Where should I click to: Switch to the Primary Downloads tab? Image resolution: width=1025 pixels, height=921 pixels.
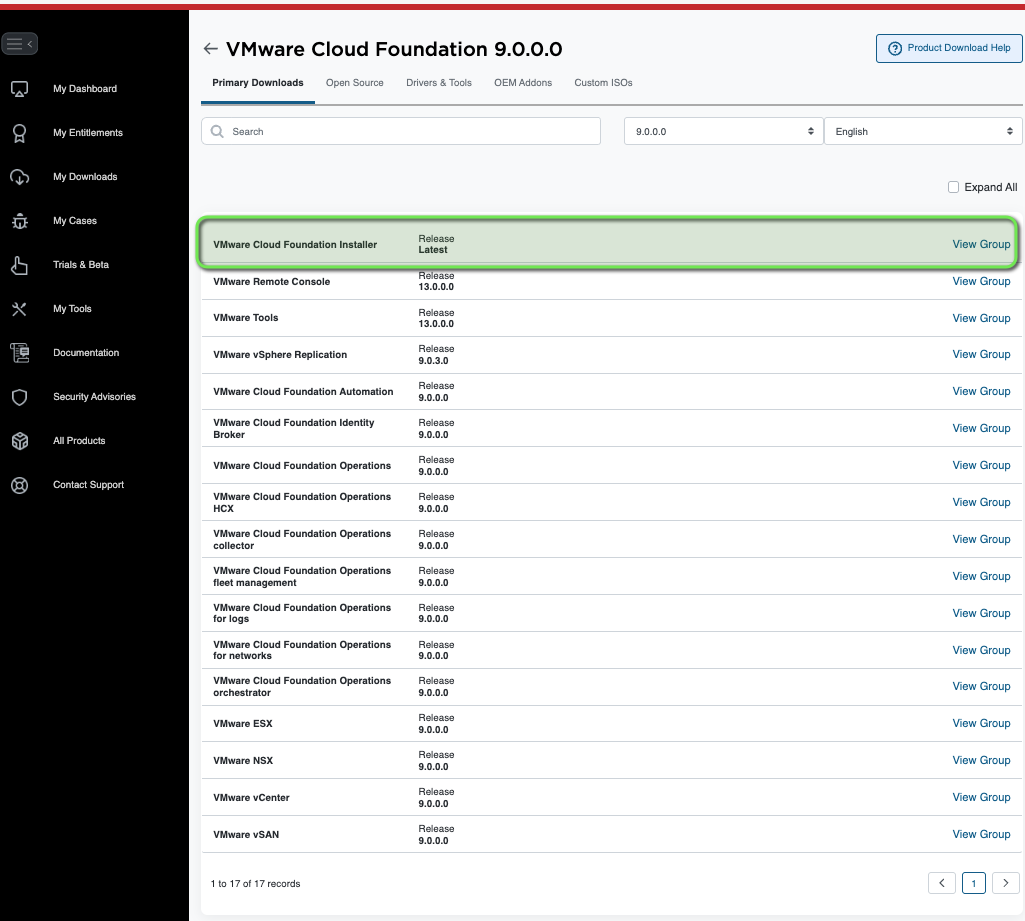click(x=258, y=83)
